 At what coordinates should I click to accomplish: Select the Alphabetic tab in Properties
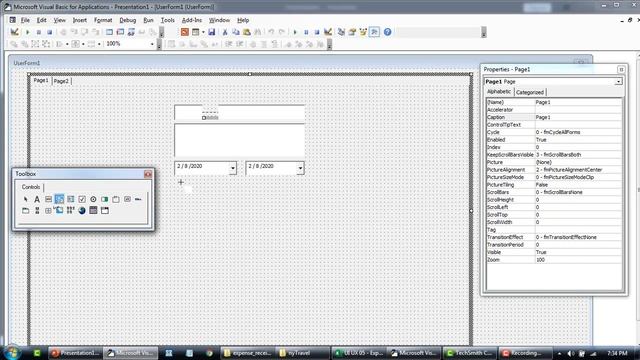click(x=499, y=92)
